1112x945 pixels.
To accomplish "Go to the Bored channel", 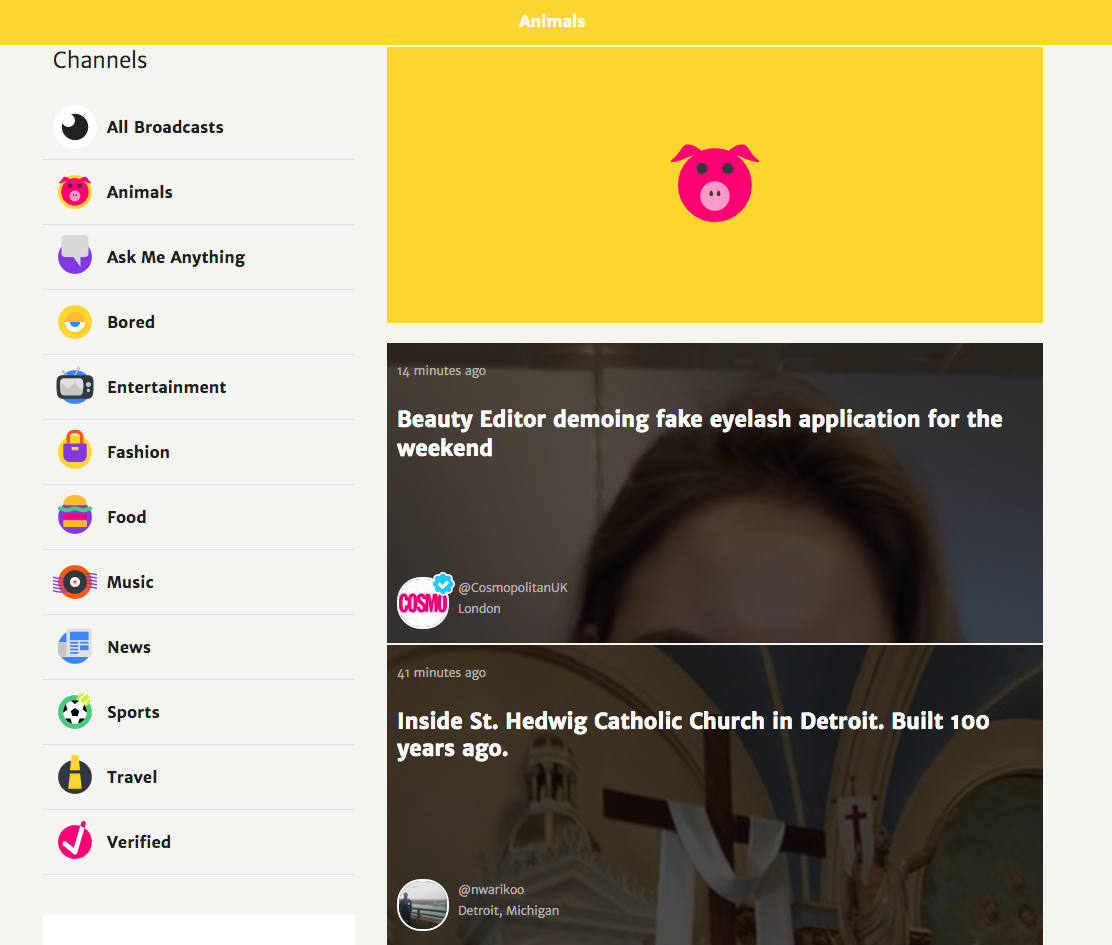I will (131, 322).
